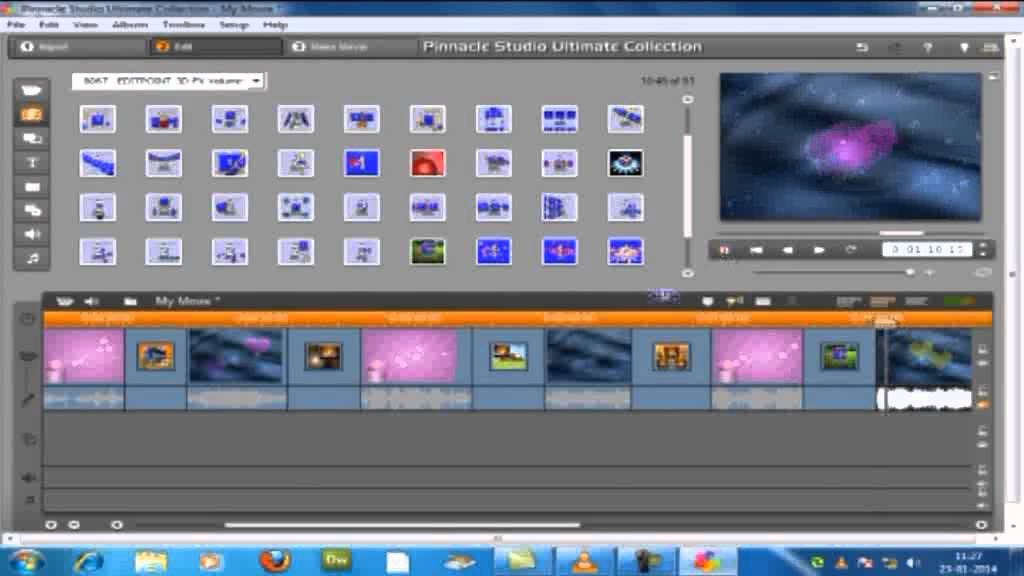This screenshot has width=1024, height=576.
Task: Open the Videos album tab
Action: 31,90
